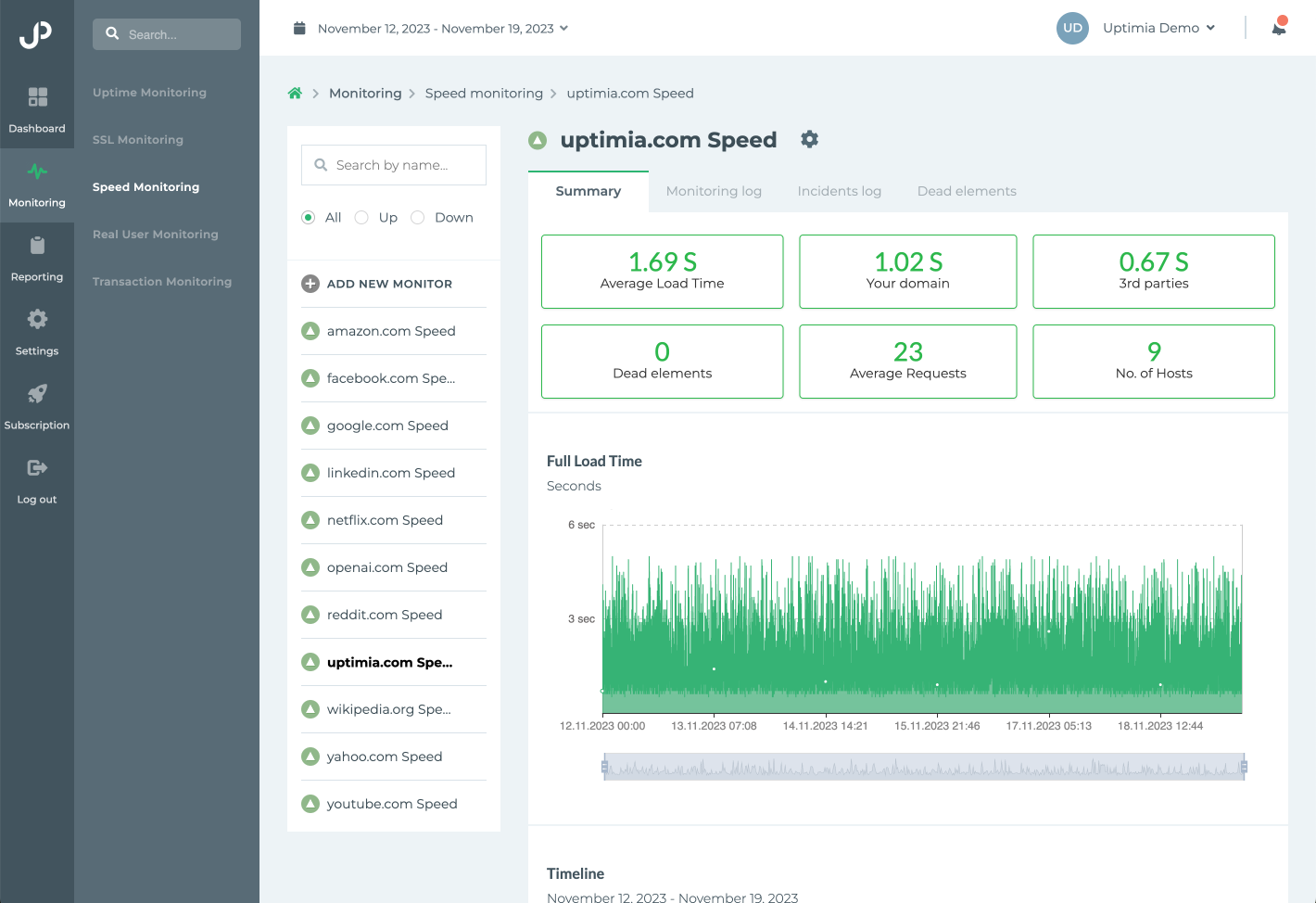Select the Monitoring icon in the sidebar
Viewport: 1316px width, 903px height.
[x=37, y=184]
